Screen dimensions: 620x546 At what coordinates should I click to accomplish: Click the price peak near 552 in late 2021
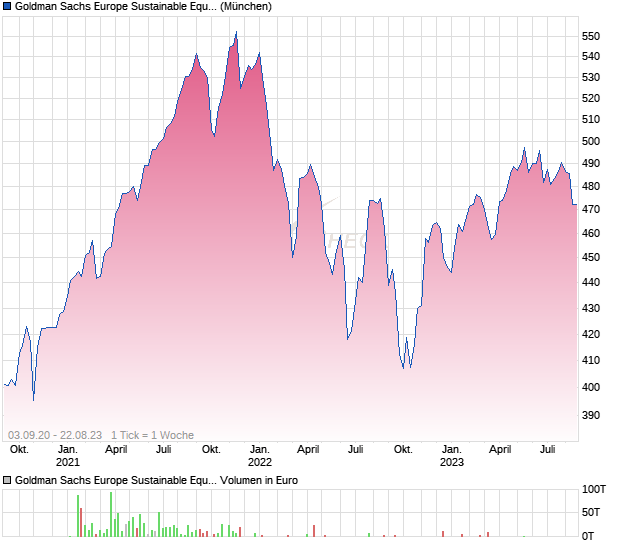[236, 32]
